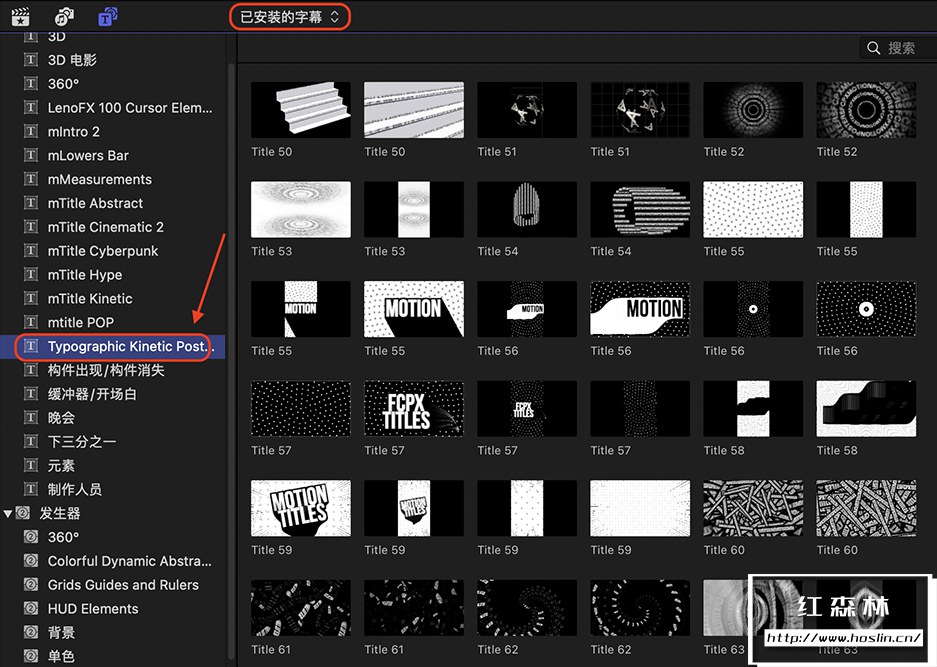Select the 3D 电影 title category
This screenshot has height=667, width=937.
(114, 60)
